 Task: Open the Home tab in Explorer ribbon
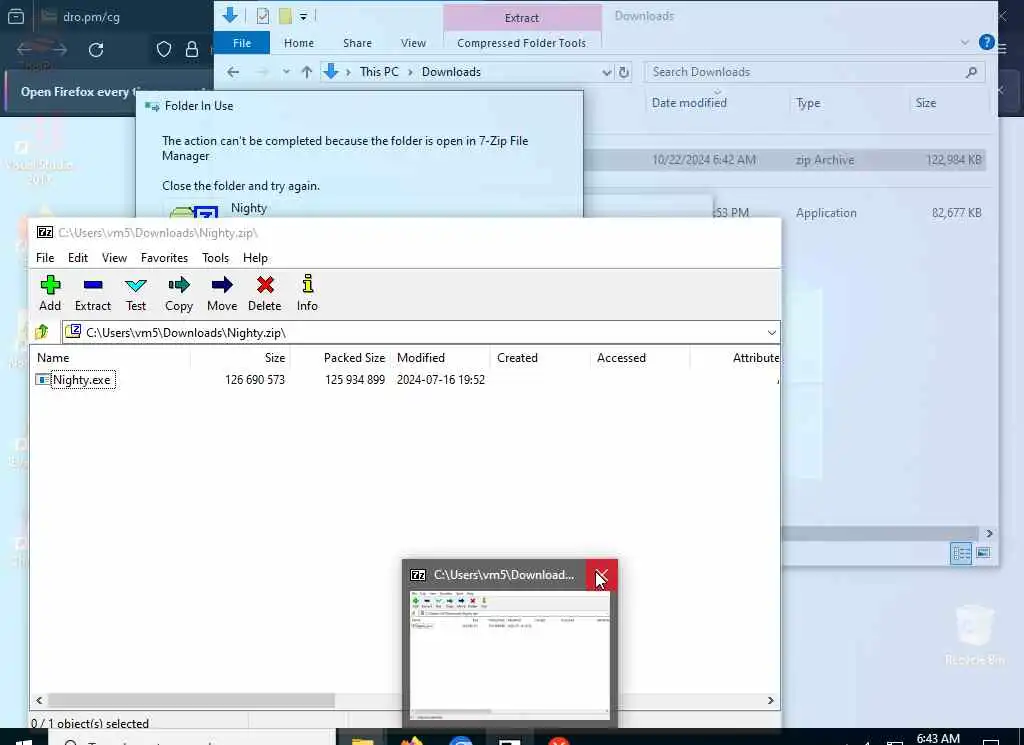(x=299, y=43)
